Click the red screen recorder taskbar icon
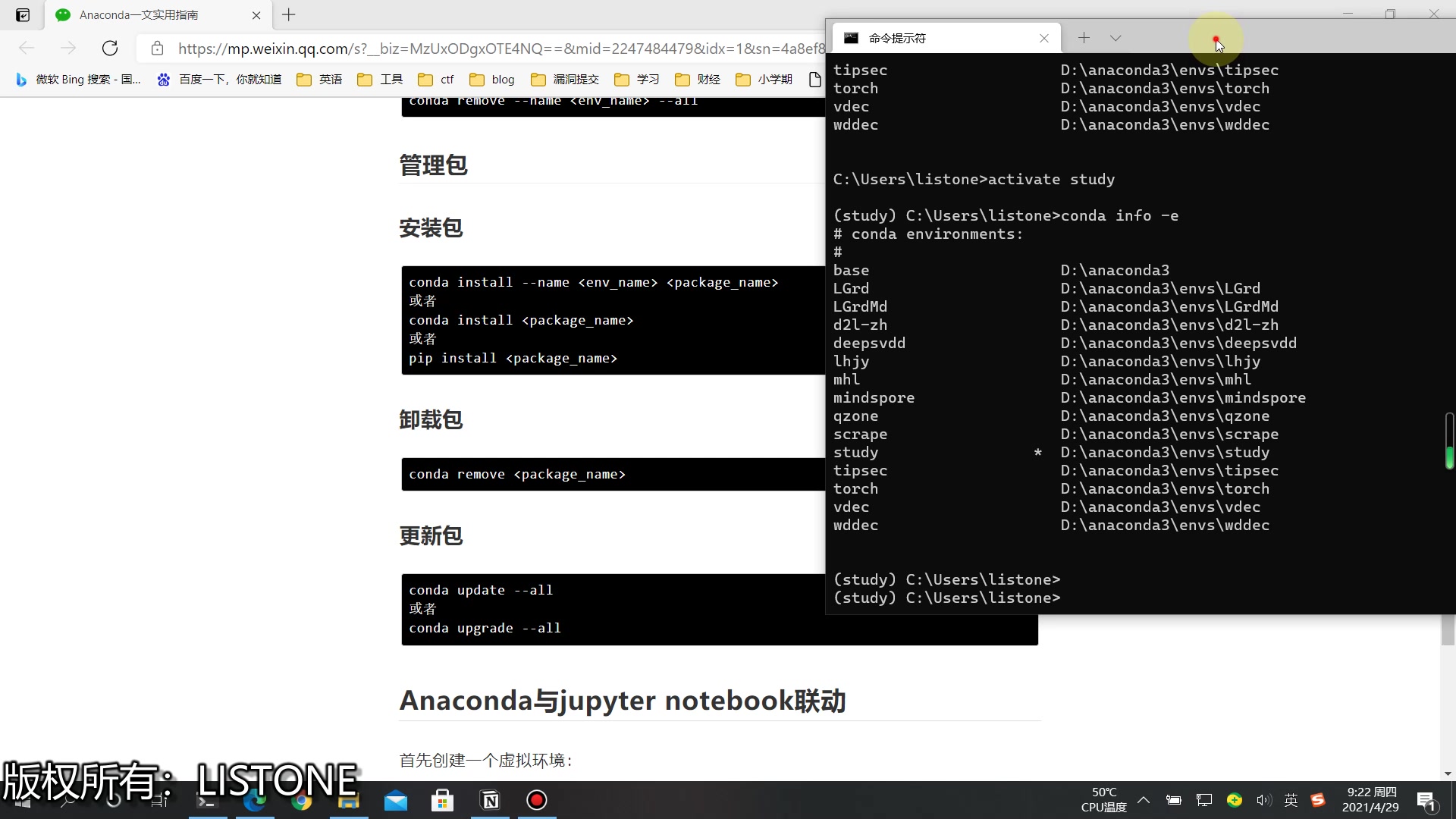 [537, 800]
